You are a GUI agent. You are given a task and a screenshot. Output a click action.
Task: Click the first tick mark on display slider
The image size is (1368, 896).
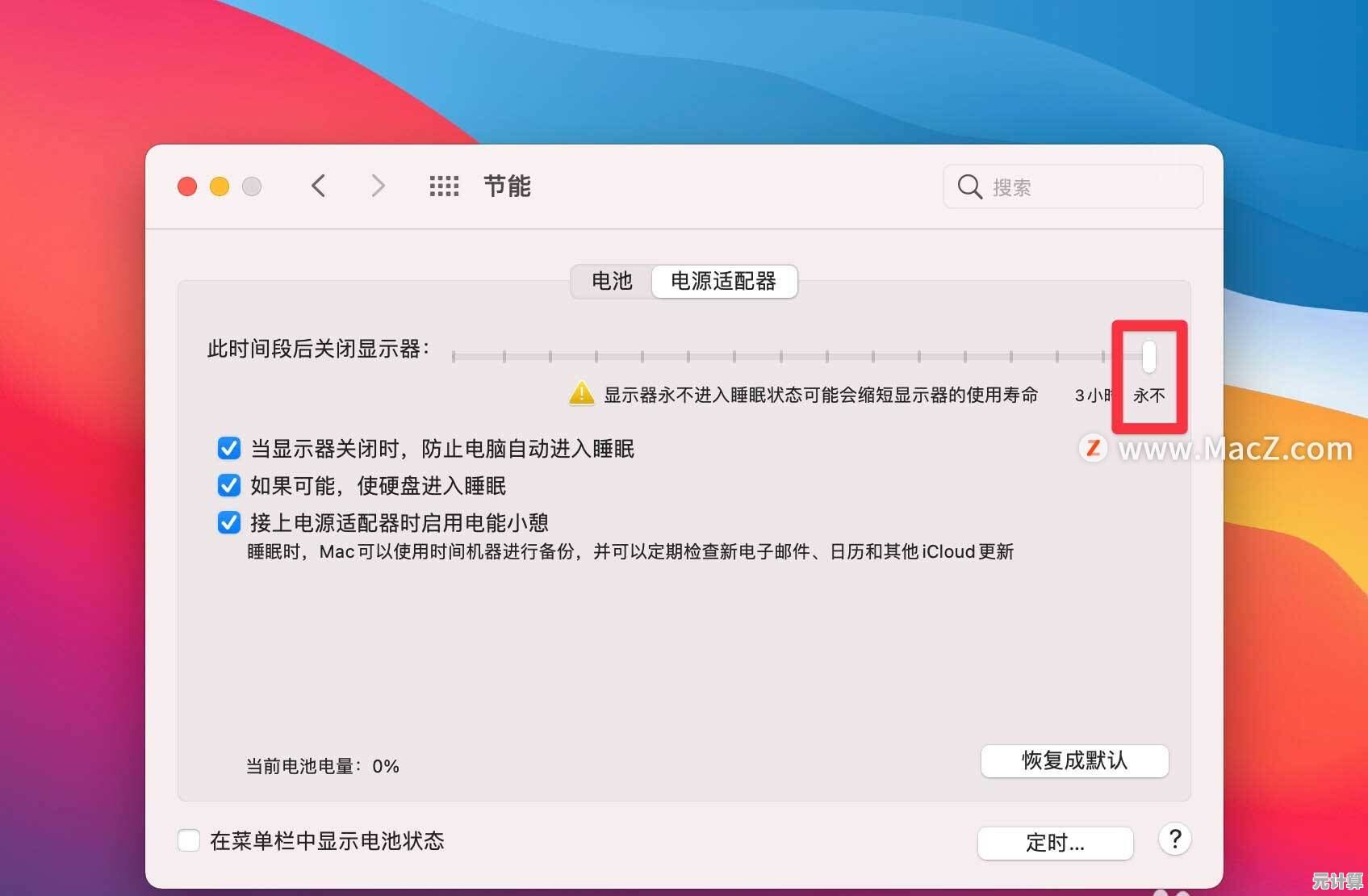coord(454,356)
